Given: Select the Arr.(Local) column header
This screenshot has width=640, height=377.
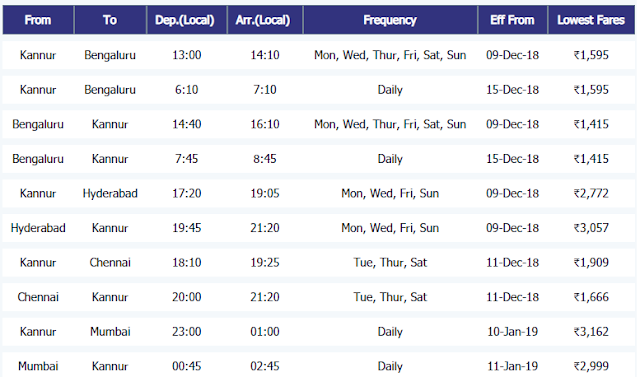Looking at the screenshot, I should point(265,20).
